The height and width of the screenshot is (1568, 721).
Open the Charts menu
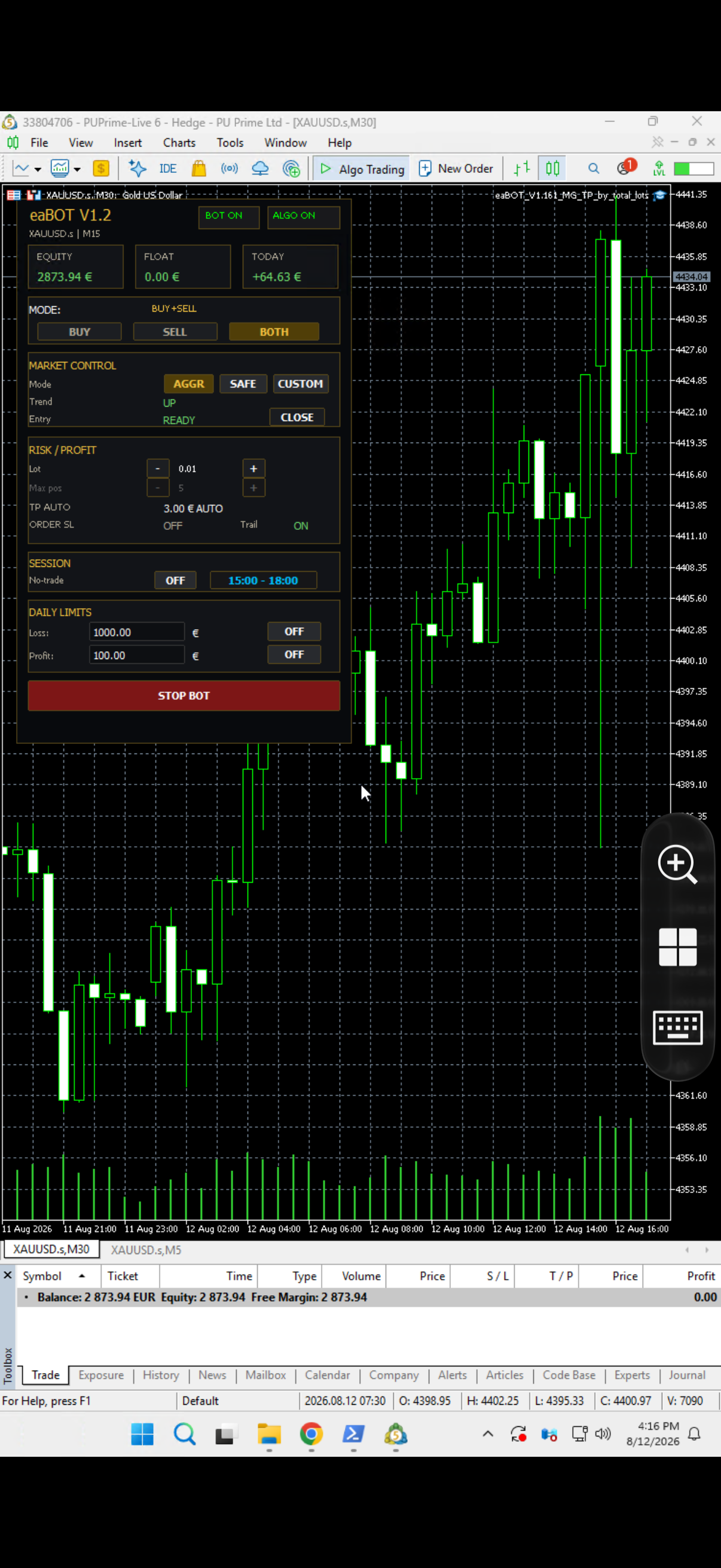[x=179, y=142]
